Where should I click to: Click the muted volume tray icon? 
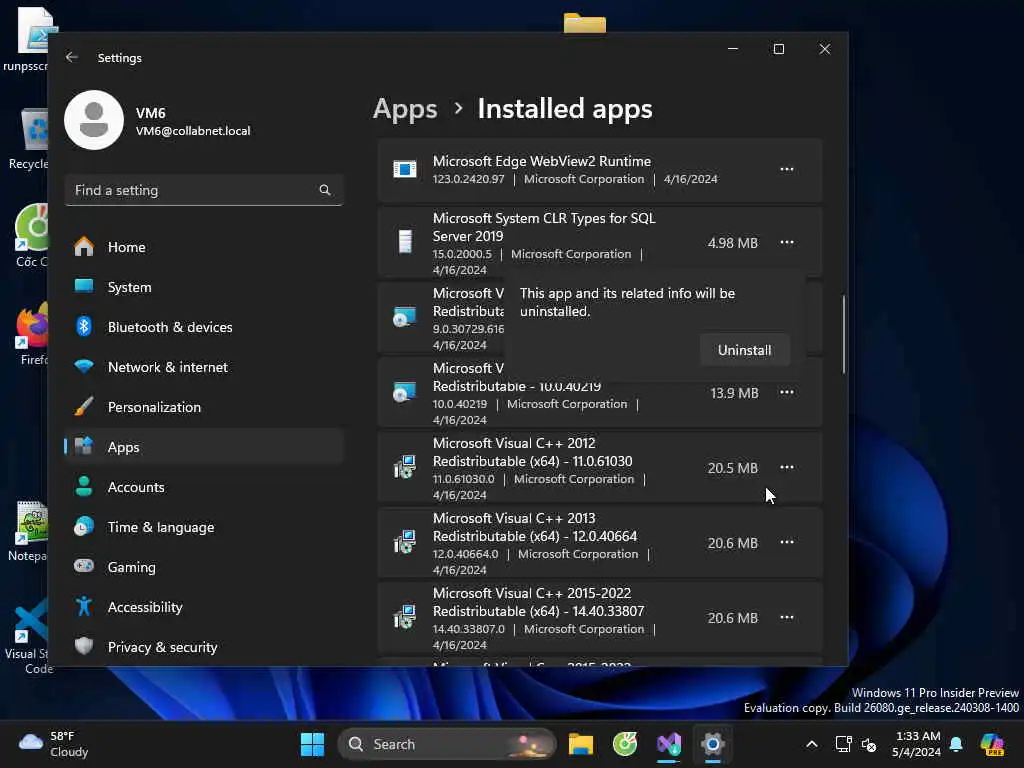pos(869,744)
